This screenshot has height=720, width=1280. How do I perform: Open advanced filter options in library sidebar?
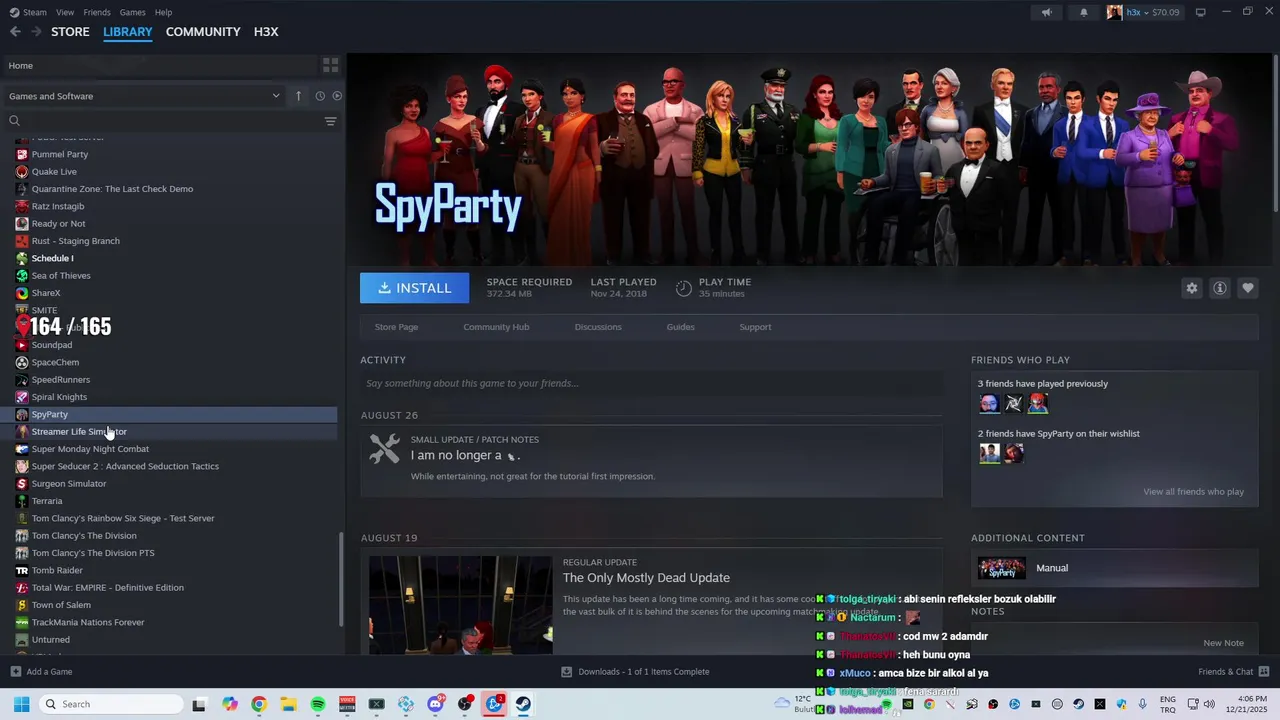pyautogui.click(x=330, y=121)
